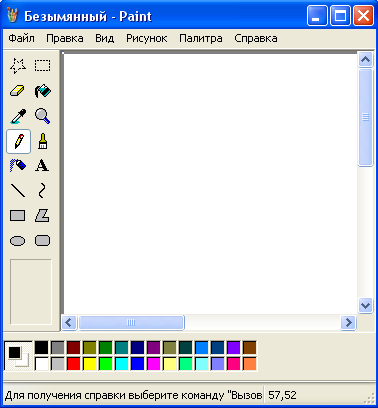Choose the magenta swatch
Image resolution: width=378 pixels, height=408 pixels.
tap(154, 364)
